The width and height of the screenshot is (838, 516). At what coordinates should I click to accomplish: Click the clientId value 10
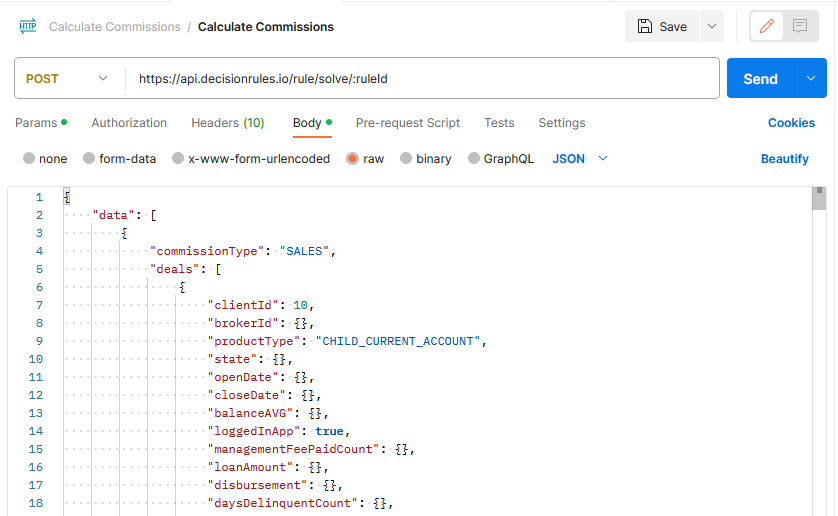point(300,305)
